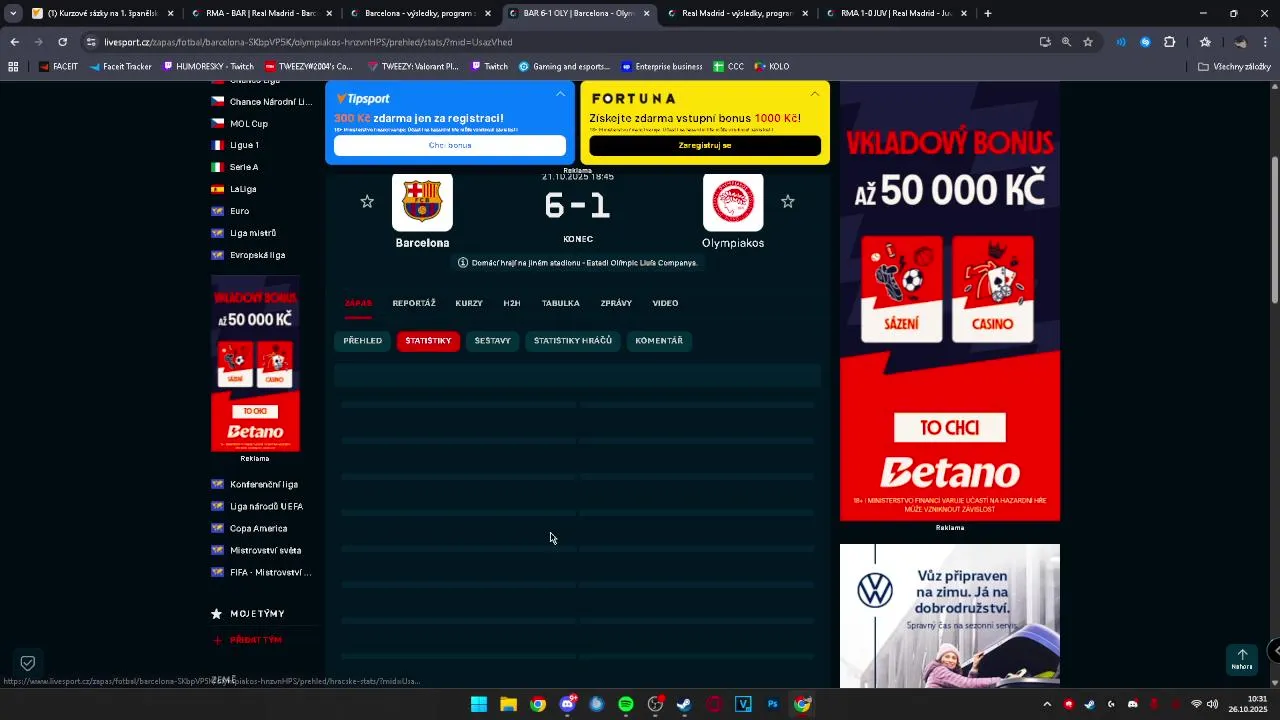Bookmark this page with the star icon
Image resolution: width=1280 pixels, height=720 pixels.
(1088, 42)
